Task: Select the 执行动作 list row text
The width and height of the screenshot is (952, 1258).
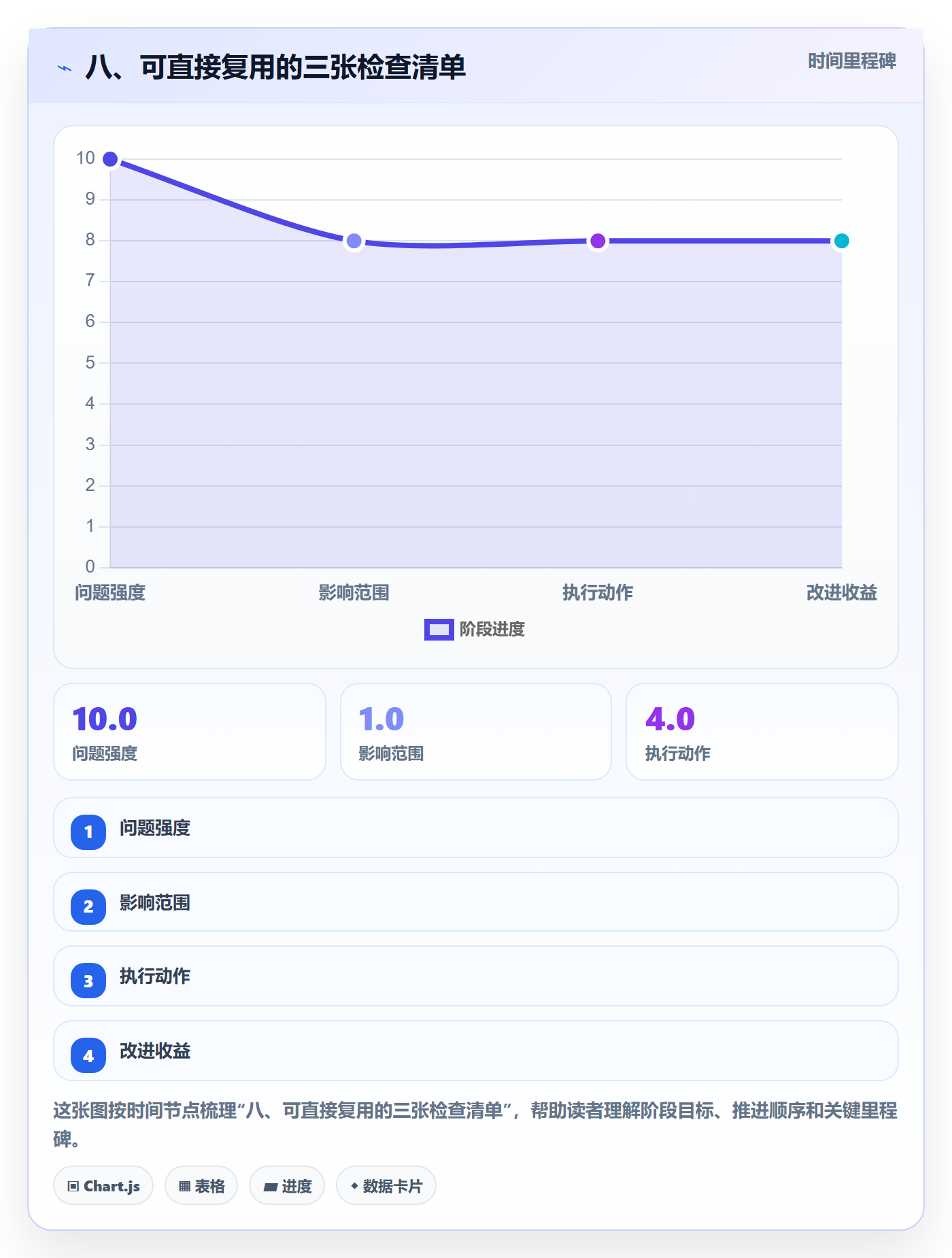Action: coord(155,976)
